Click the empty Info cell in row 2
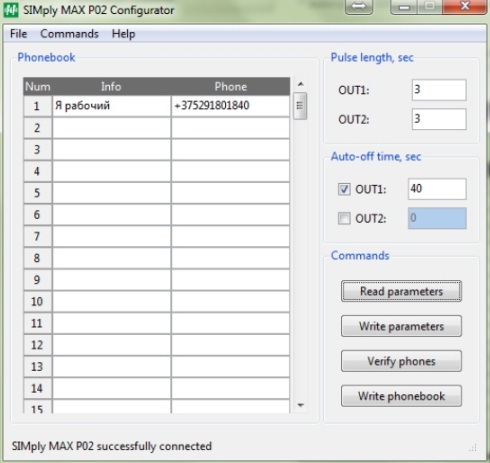 [x=111, y=128]
